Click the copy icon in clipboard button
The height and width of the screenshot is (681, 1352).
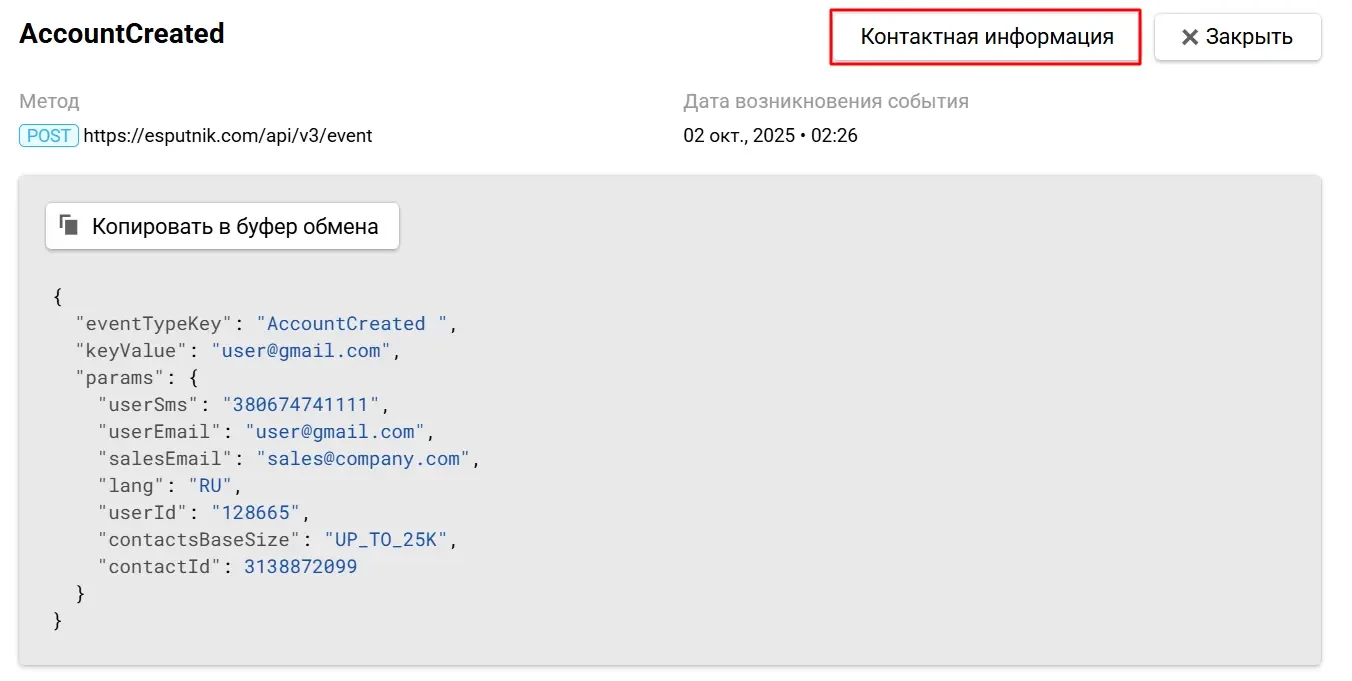pos(69,225)
